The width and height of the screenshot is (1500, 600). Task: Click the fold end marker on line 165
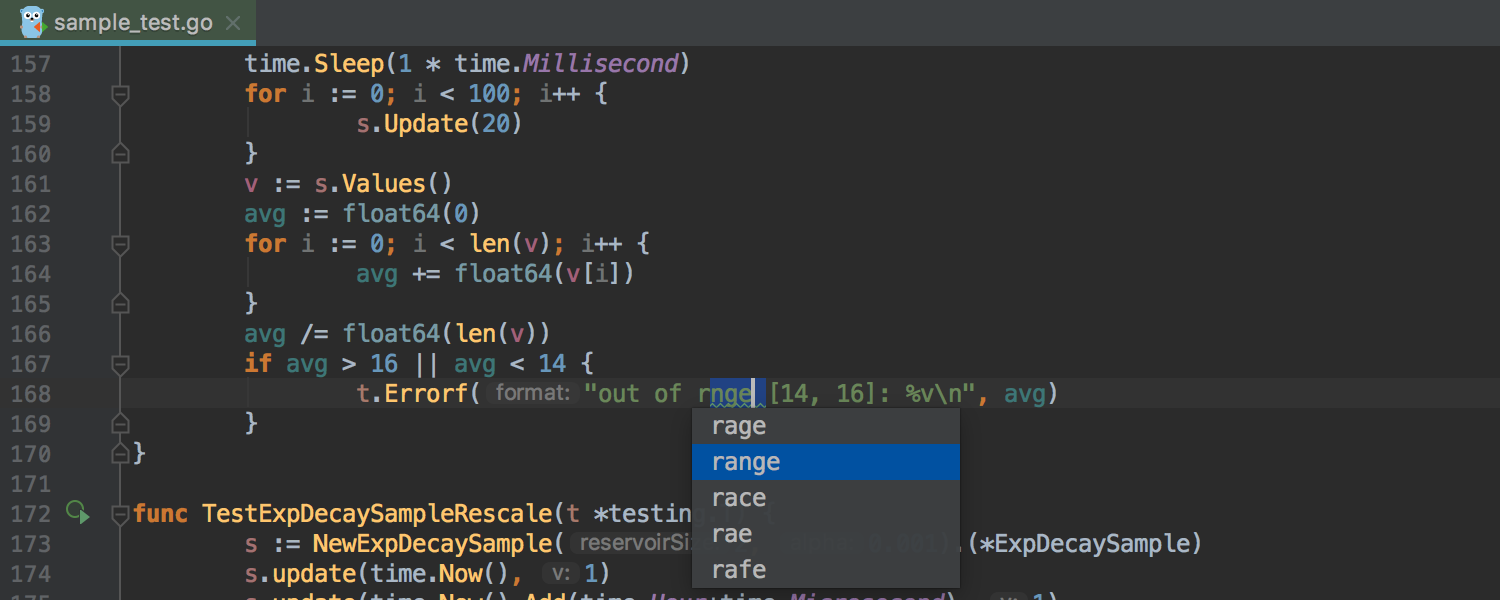point(120,304)
